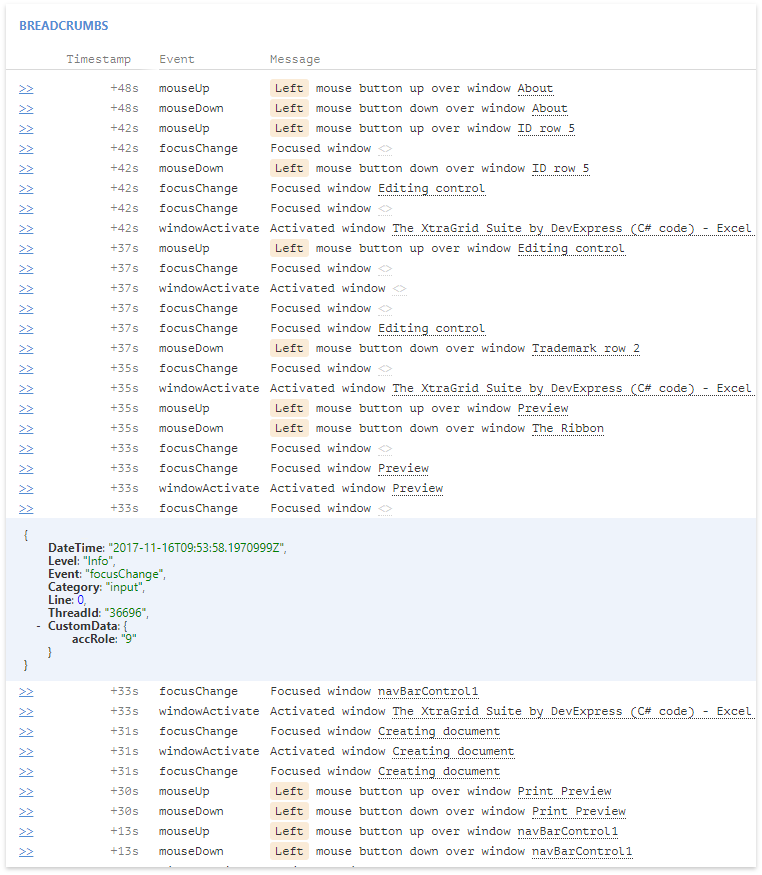Viewport: 762px width, 875px height.
Task: Expand the +13s mouseUp breadcrumb row
Action: pyautogui.click(x=26, y=832)
